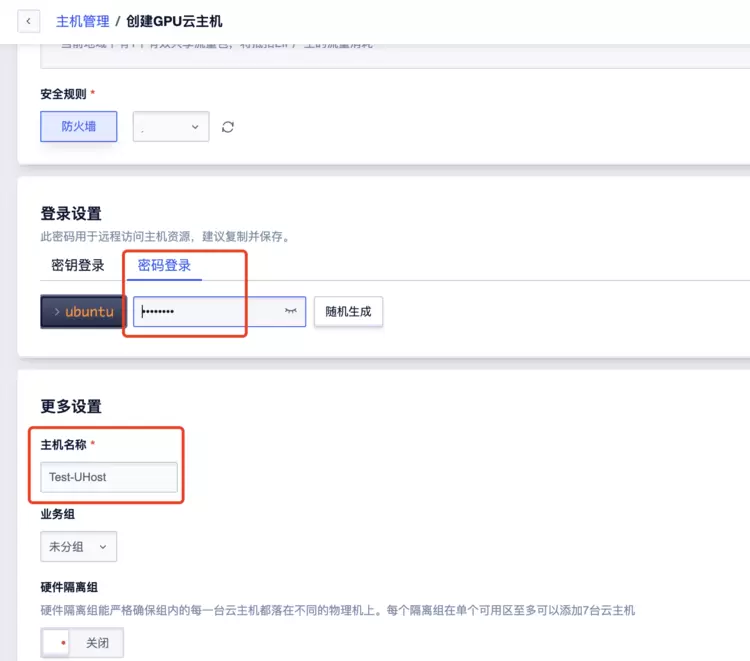750x661 pixels.
Task: Go to 主机管理 breadcrumb link
Action: click(82, 21)
